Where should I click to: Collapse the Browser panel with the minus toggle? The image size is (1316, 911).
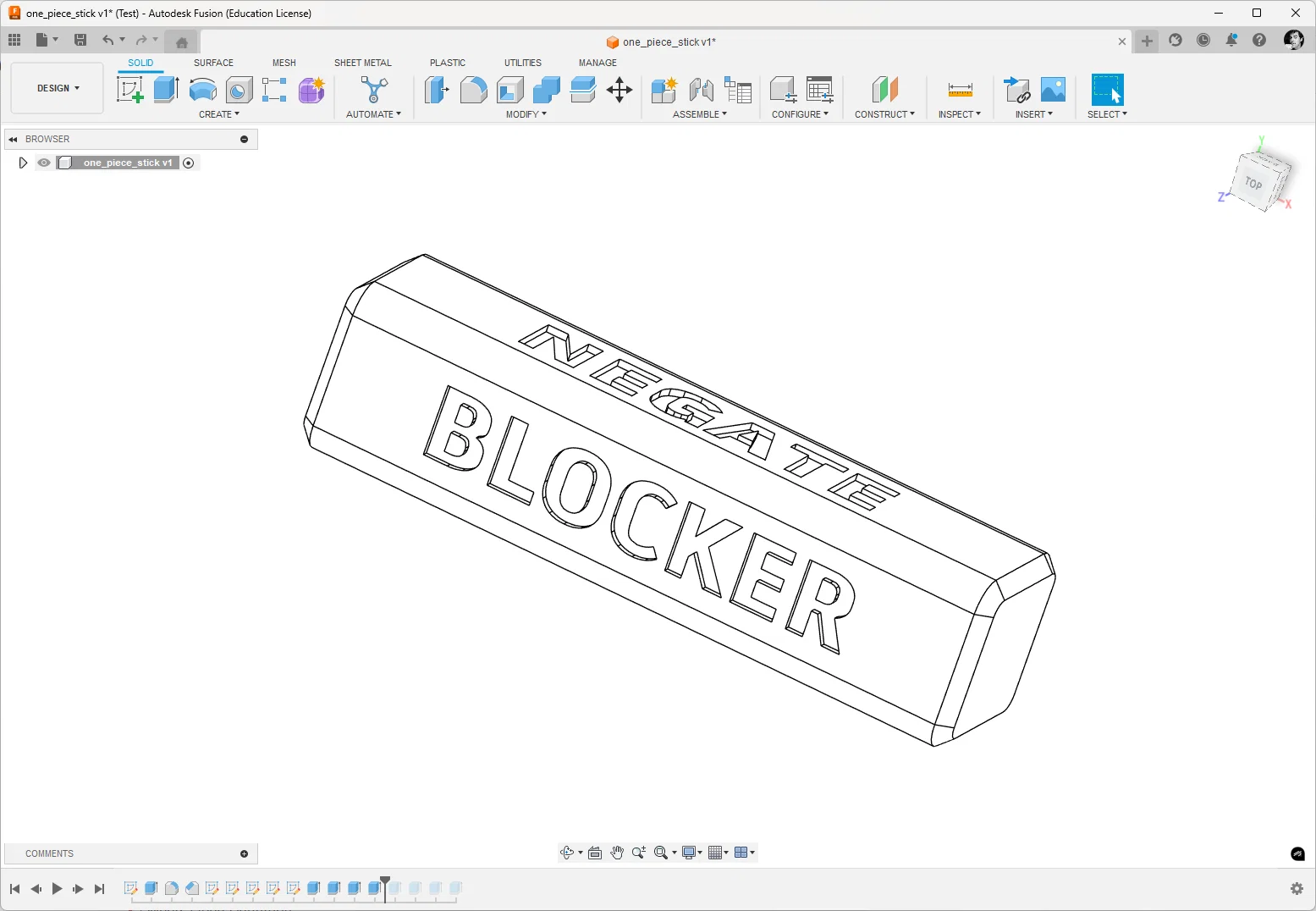click(244, 139)
